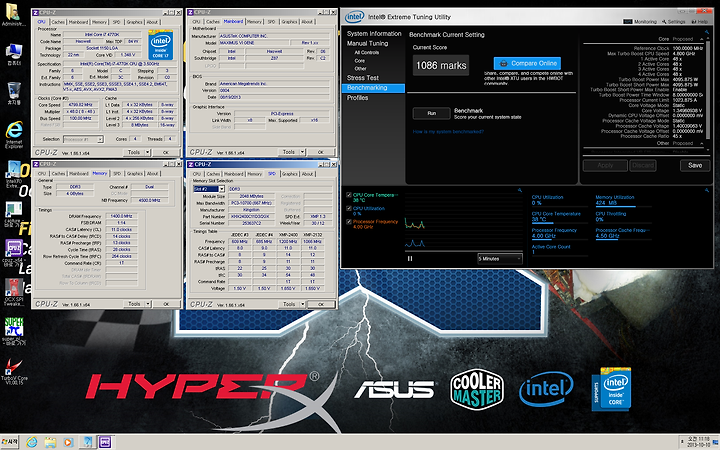Click the Tools button in Mainboard window

pos(289,152)
